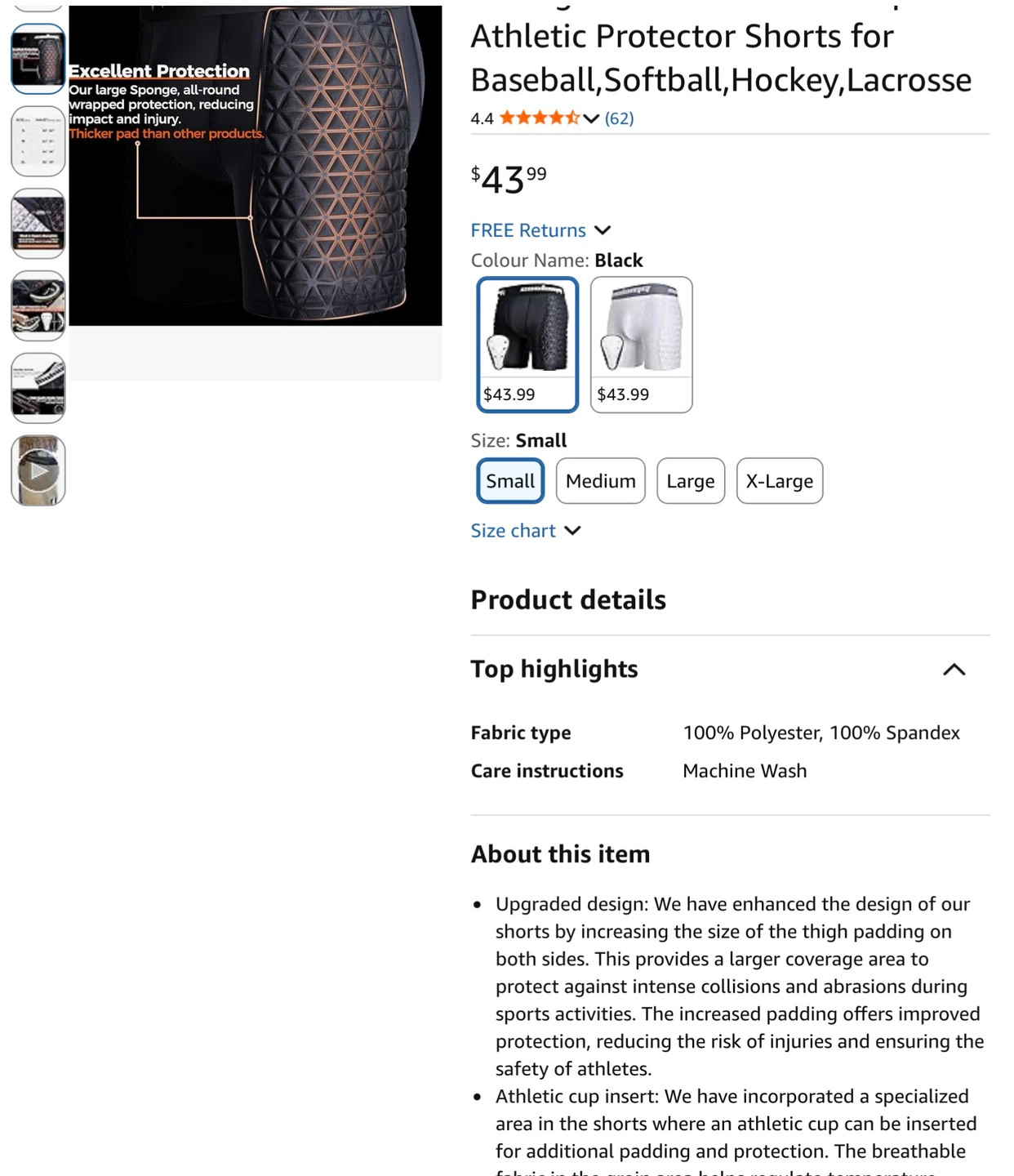Open the waistband detail image thumbnail
The height and width of the screenshot is (1176, 1014).
pos(38,389)
